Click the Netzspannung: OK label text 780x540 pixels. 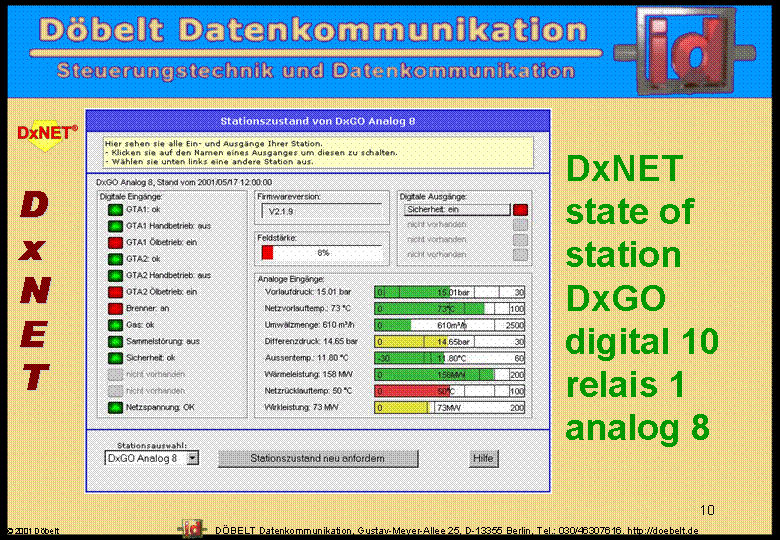pos(160,407)
